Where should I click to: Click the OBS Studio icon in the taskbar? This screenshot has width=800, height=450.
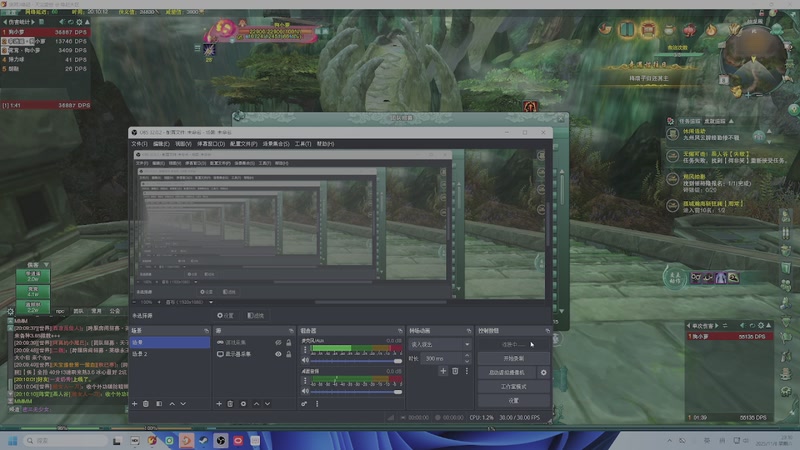click(x=221, y=440)
